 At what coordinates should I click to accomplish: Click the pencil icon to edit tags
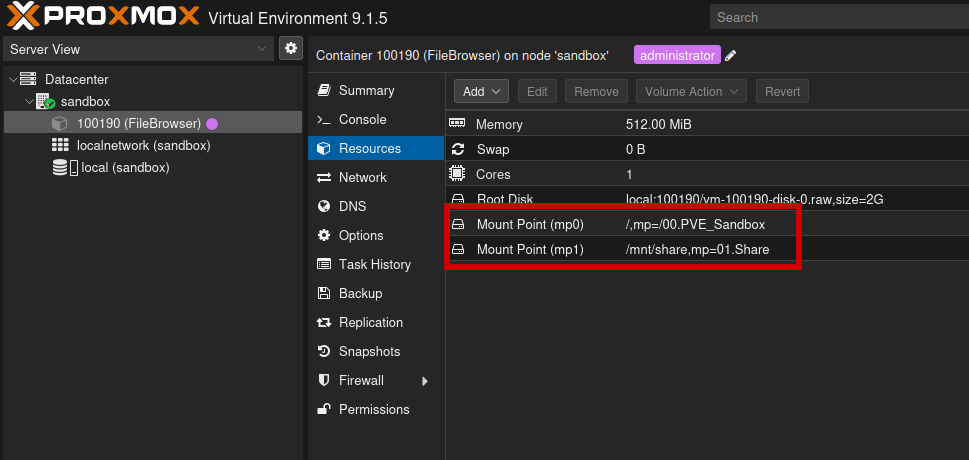731,56
